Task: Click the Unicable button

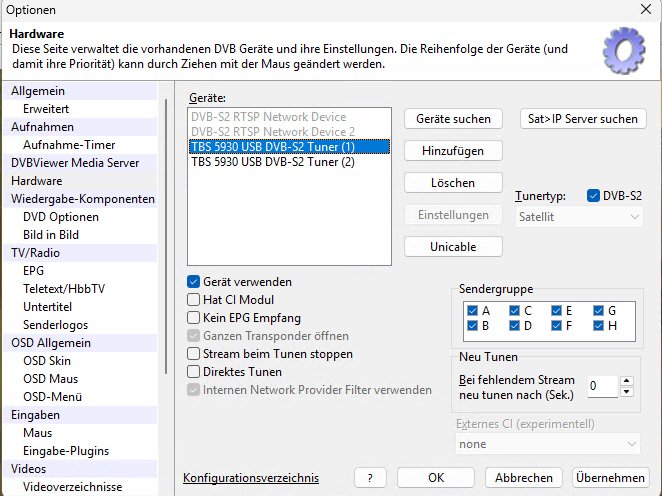Action: 453,246
